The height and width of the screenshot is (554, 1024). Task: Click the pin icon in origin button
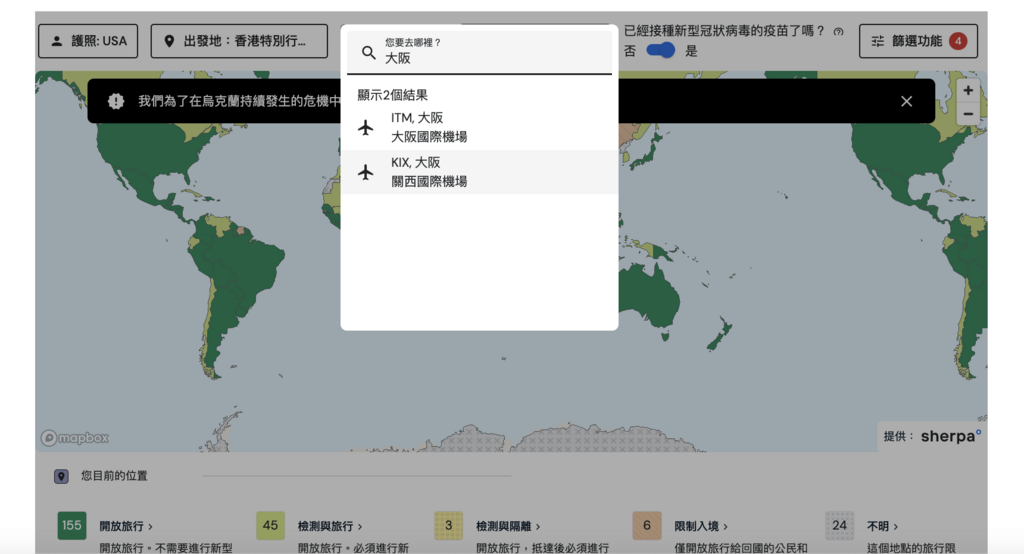(x=169, y=41)
